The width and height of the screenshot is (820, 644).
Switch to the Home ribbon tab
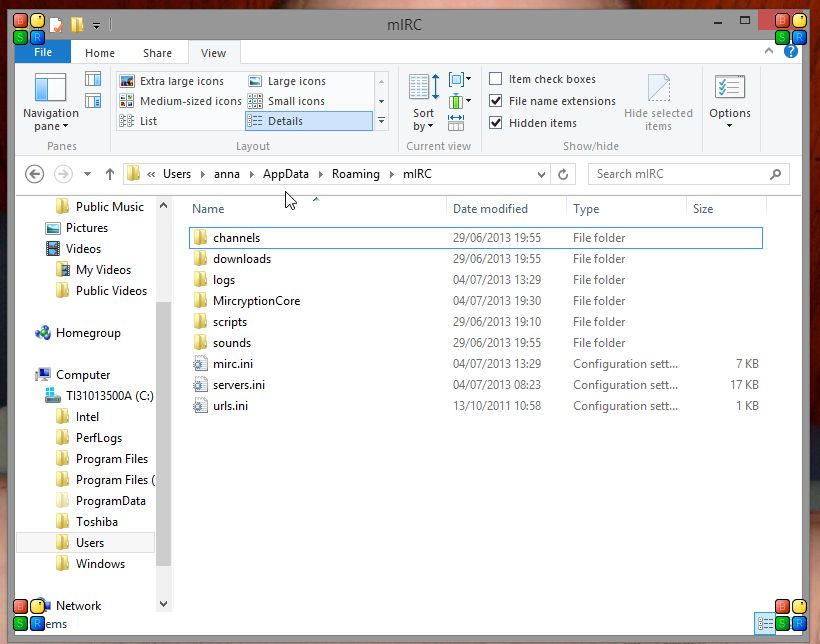point(100,53)
